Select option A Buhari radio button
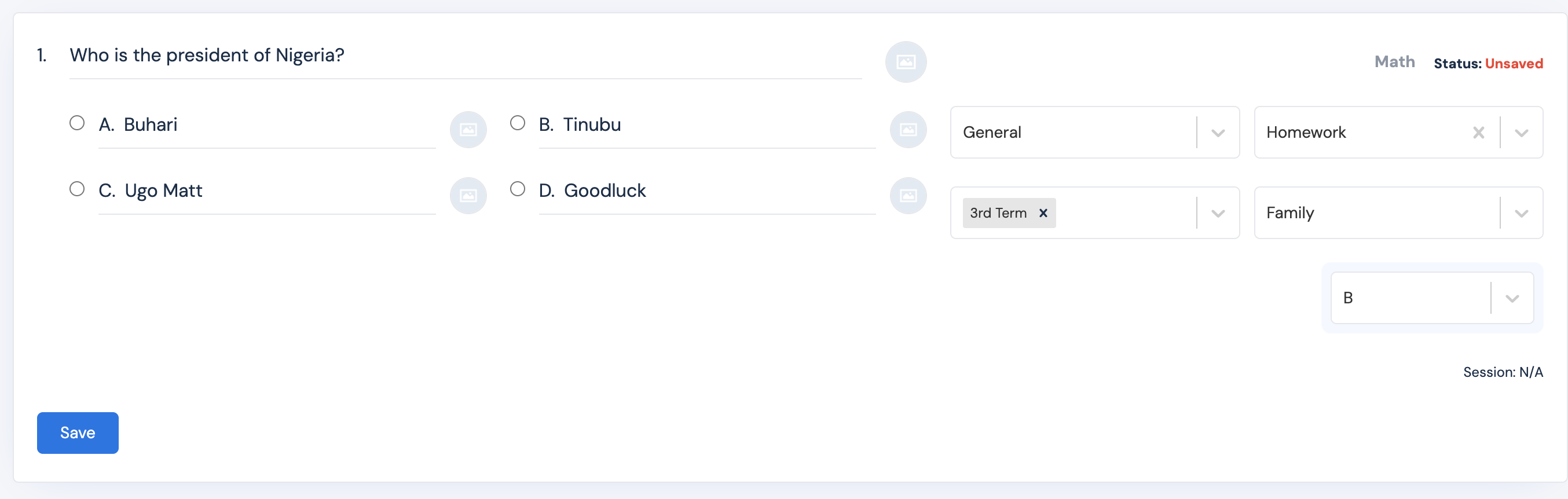This screenshot has width=1568, height=499. coord(78,123)
